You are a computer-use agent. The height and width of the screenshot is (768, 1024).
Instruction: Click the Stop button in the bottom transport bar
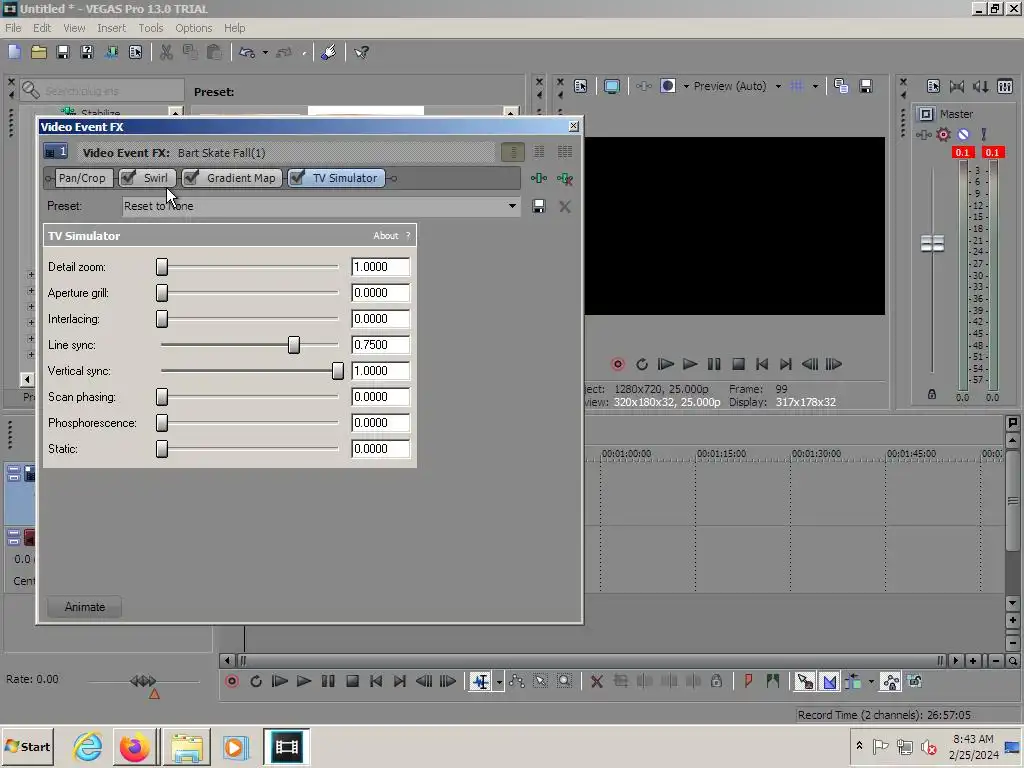coord(352,681)
